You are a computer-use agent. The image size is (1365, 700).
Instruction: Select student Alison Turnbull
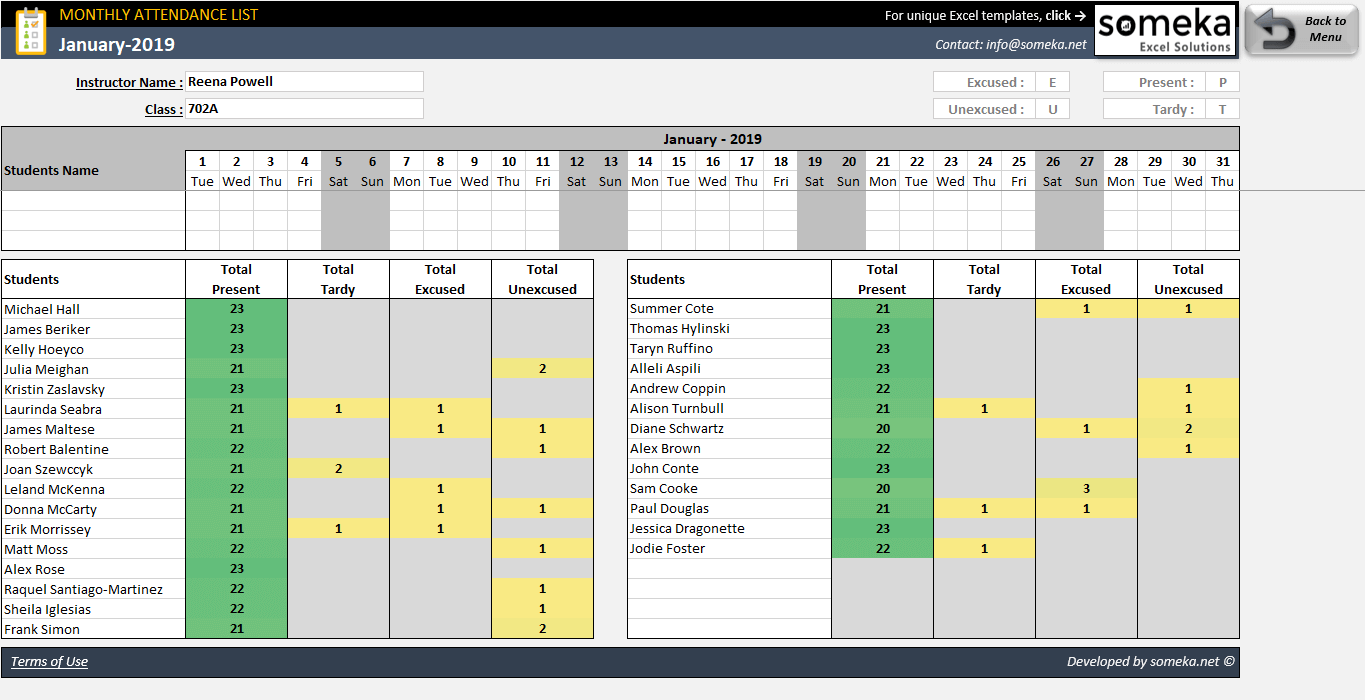point(729,408)
